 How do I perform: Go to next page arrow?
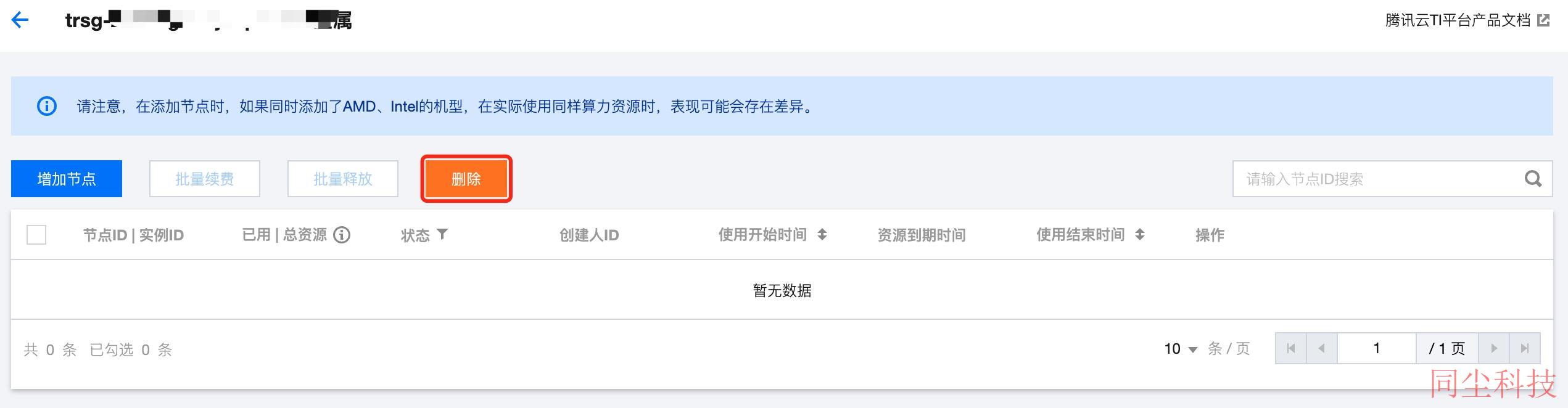point(1494,348)
